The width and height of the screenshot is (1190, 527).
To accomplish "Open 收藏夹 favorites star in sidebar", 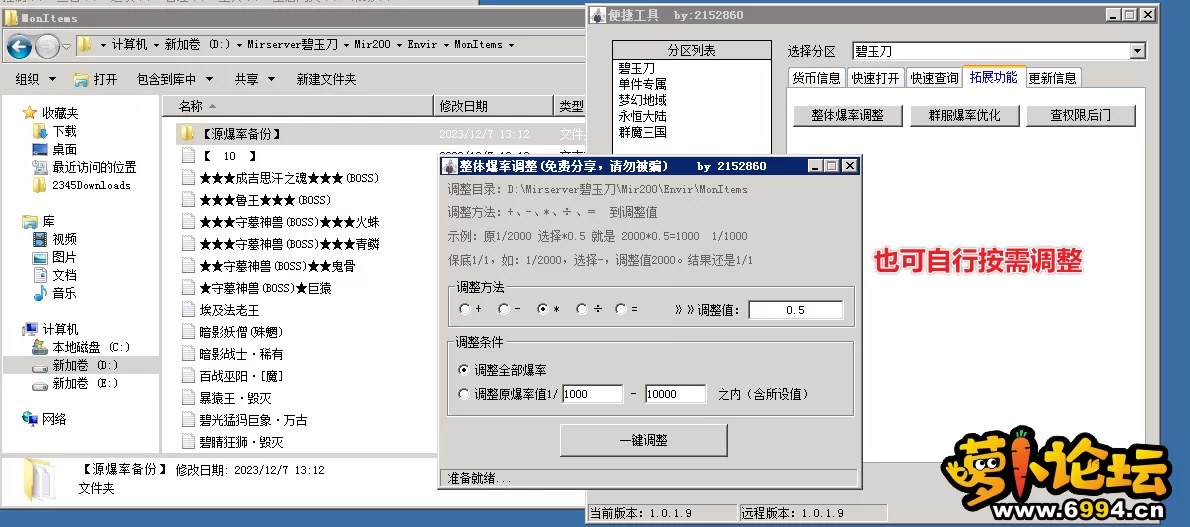I will point(30,113).
